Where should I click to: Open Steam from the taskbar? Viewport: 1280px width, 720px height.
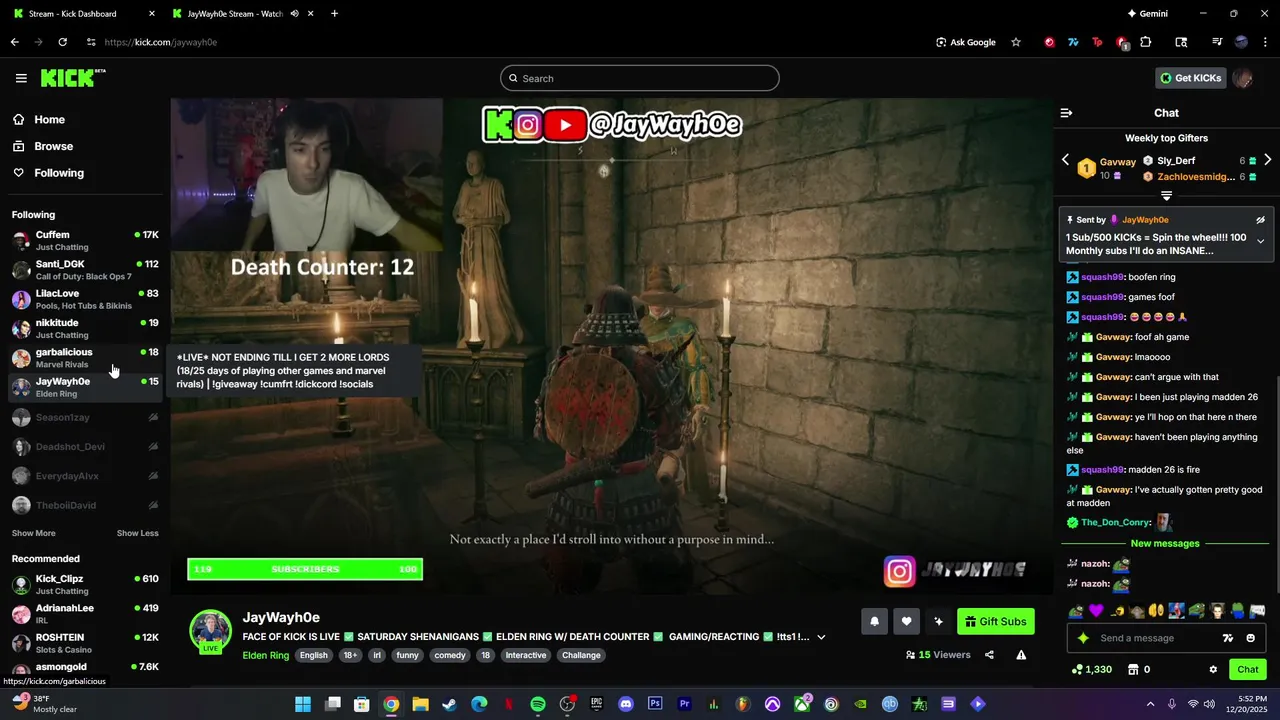click(450, 704)
